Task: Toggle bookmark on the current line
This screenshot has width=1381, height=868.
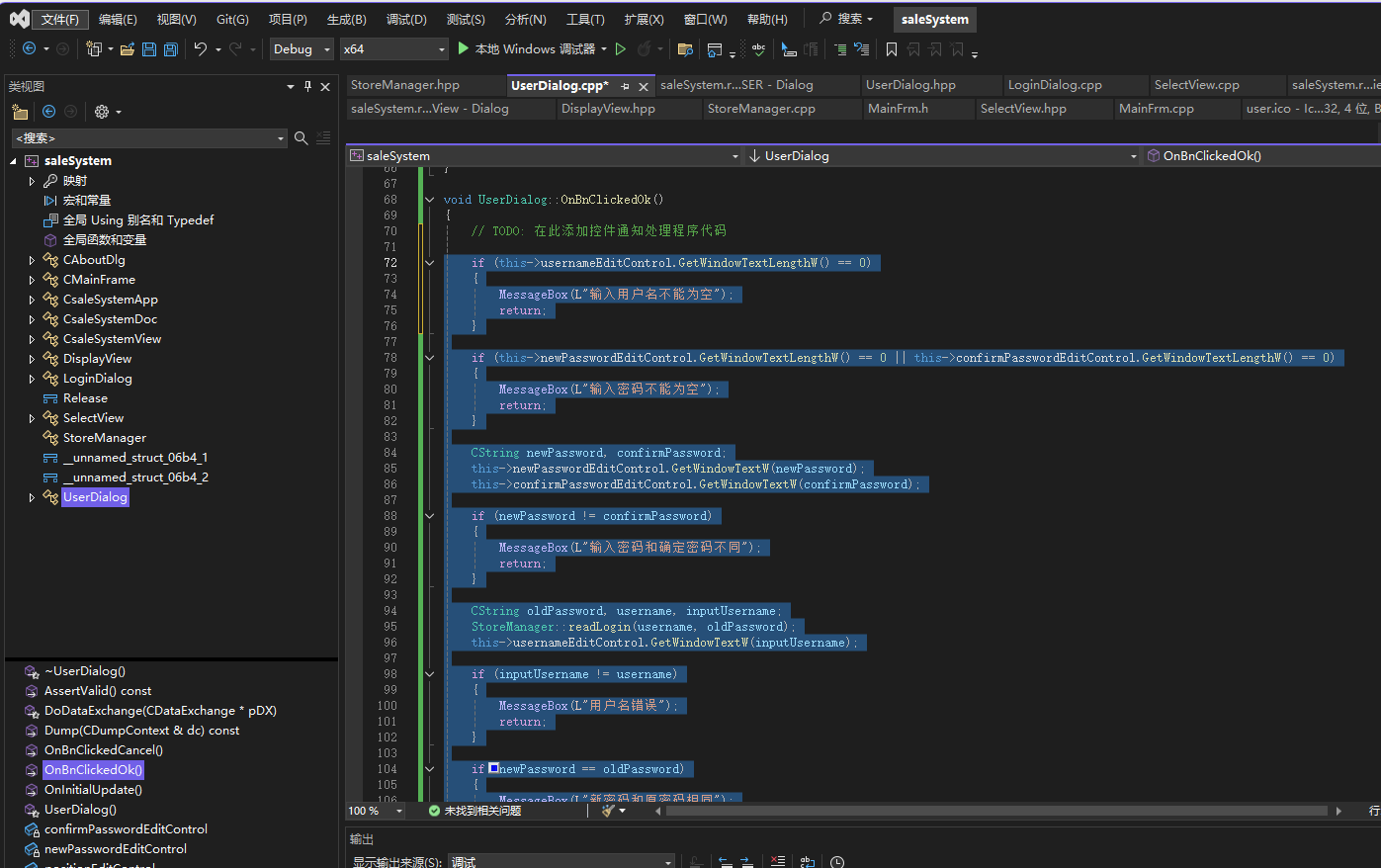Action: coord(892,49)
